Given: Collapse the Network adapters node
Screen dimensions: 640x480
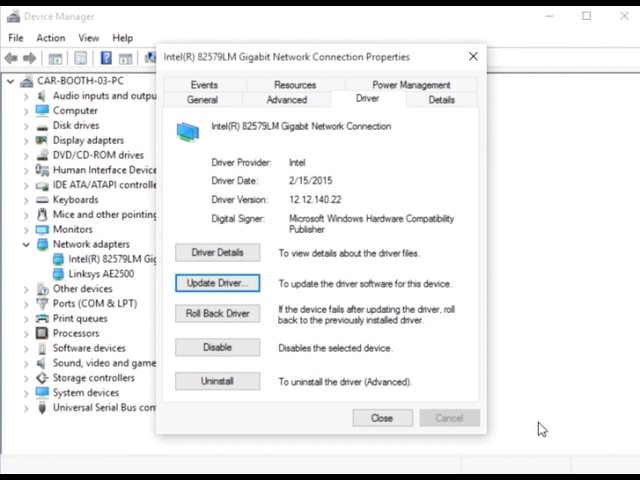Looking at the screenshot, I should (x=26, y=244).
